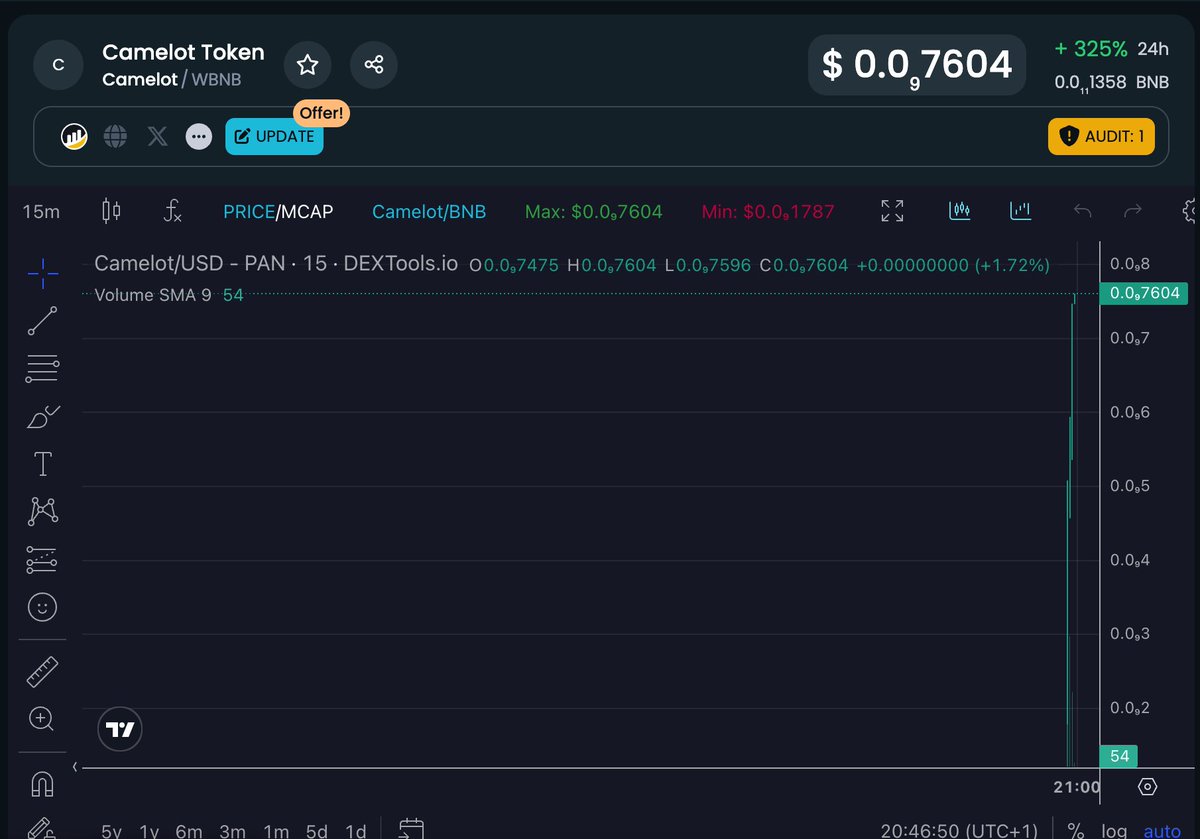Click the 21:00 time axis label
Image resolution: width=1200 pixels, height=839 pixels.
[x=1077, y=787]
